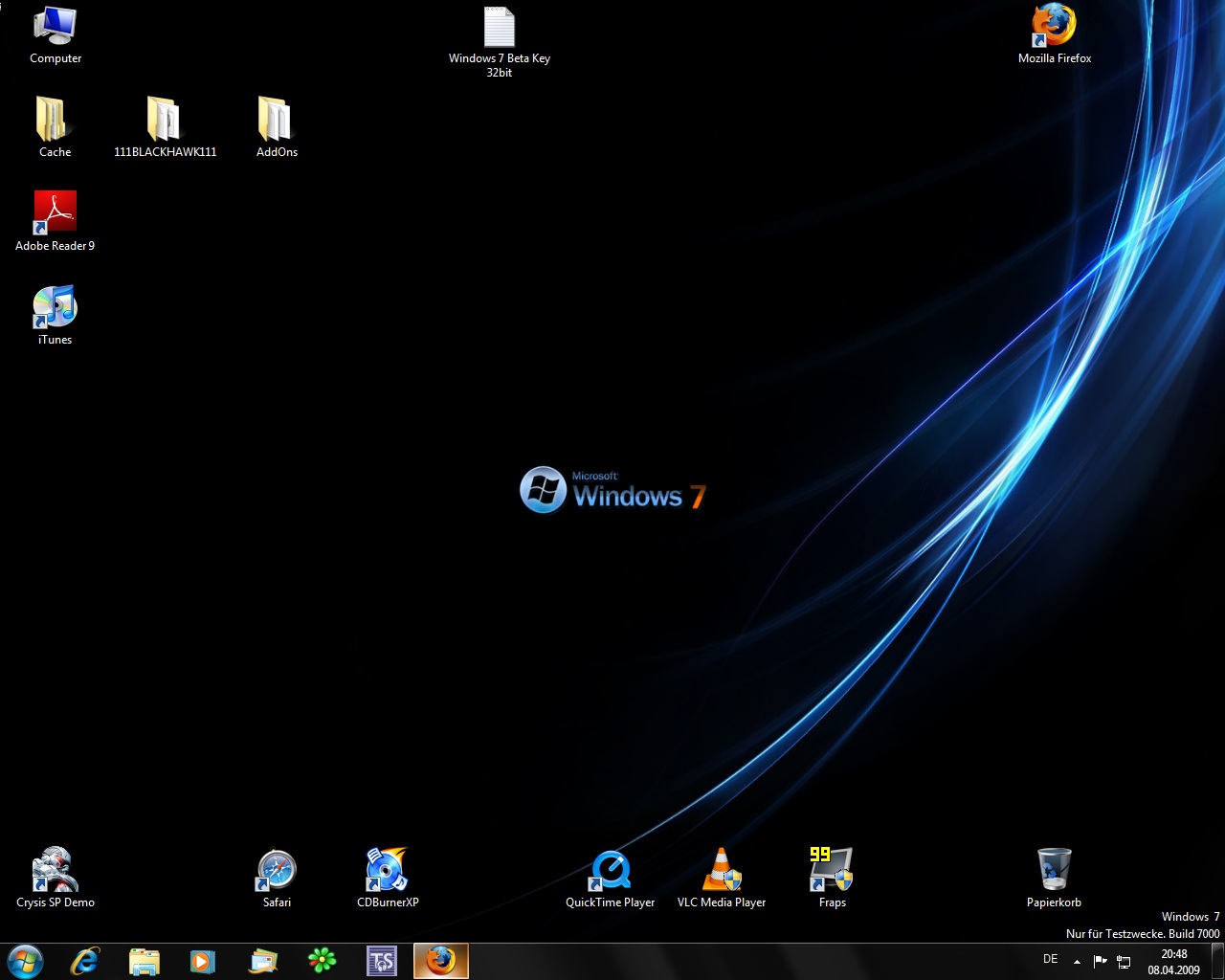Click the network tray icon
1225x980 pixels.
(x=1124, y=962)
